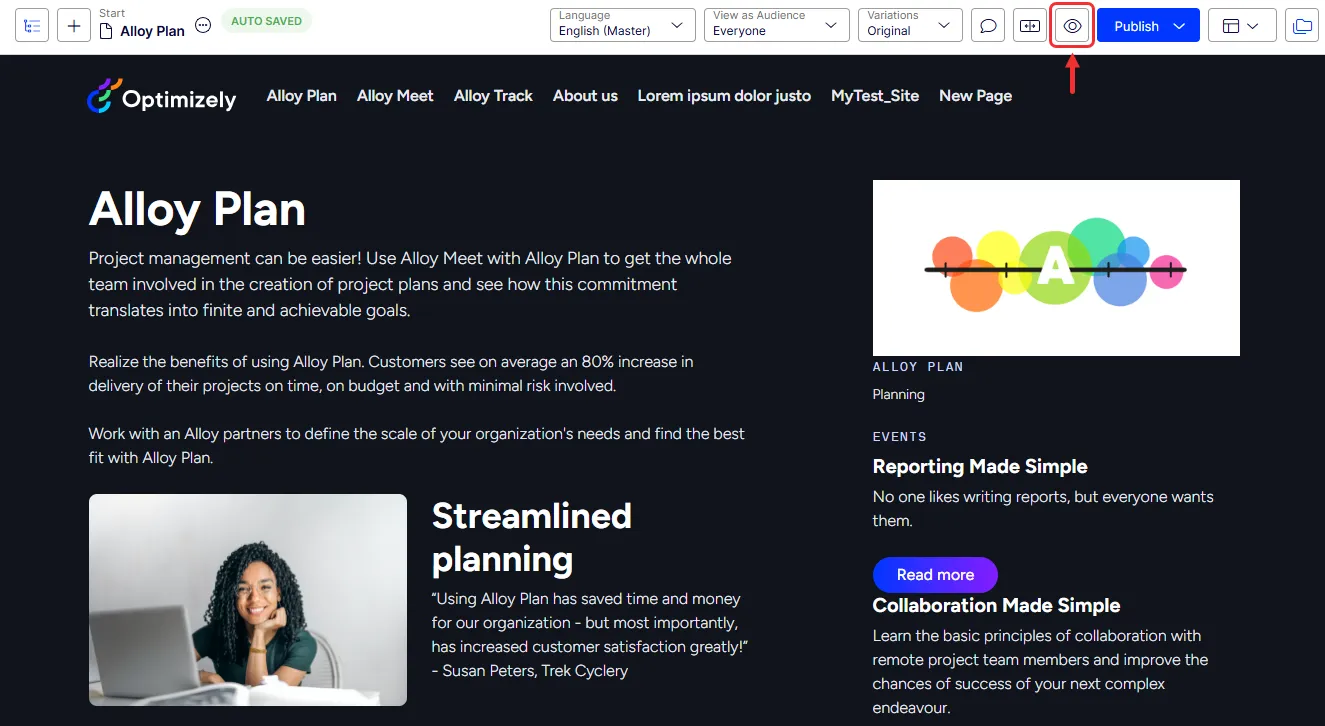Screen dimensions: 1325x726
Task: Click the page document icon beside Alloy Plan
Action: [x=107, y=31]
